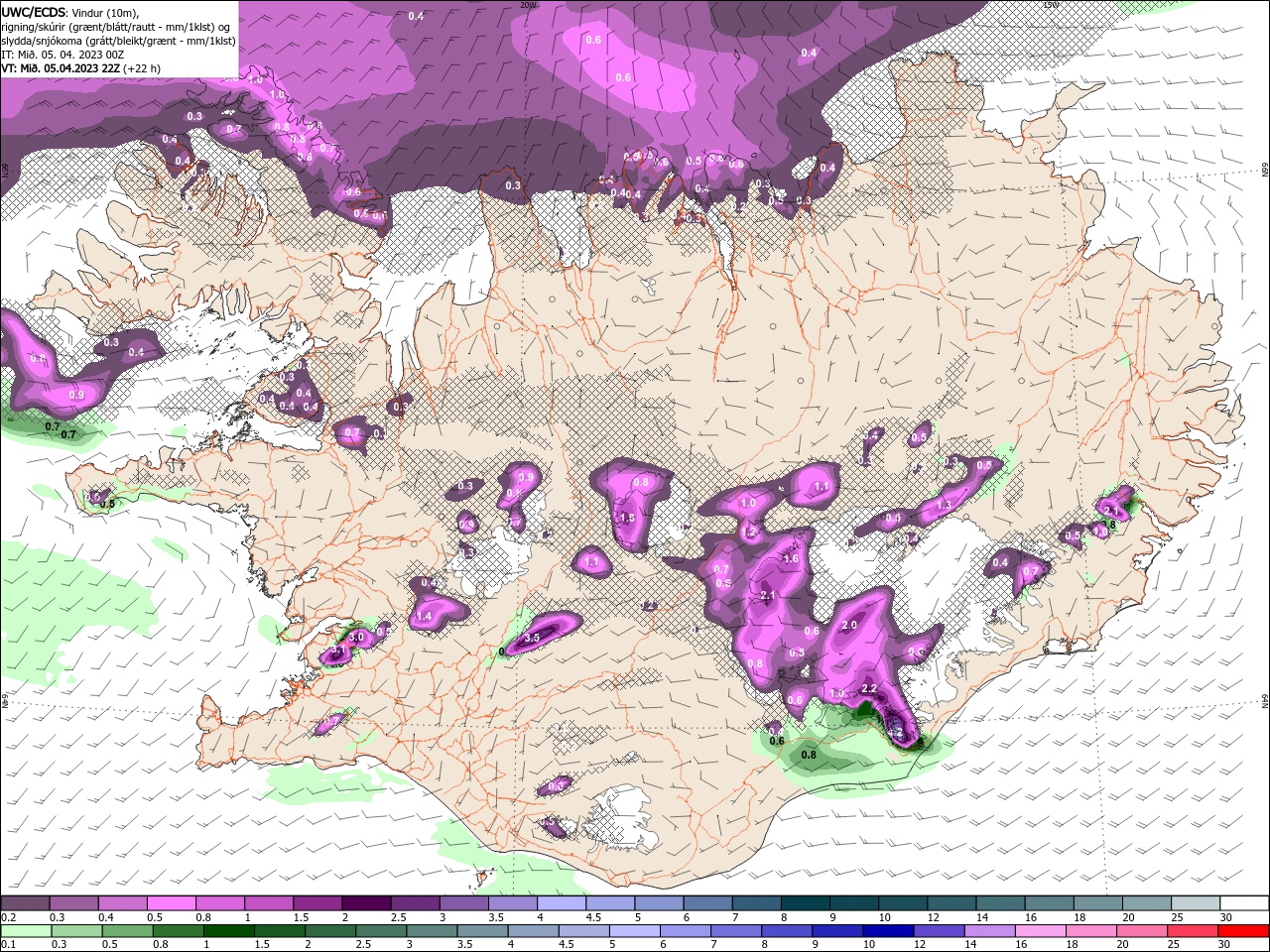Click the '1.6' snowfall value on the map
The height and width of the screenshot is (952, 1270).
pyautogui.click(x=791, y=559)
